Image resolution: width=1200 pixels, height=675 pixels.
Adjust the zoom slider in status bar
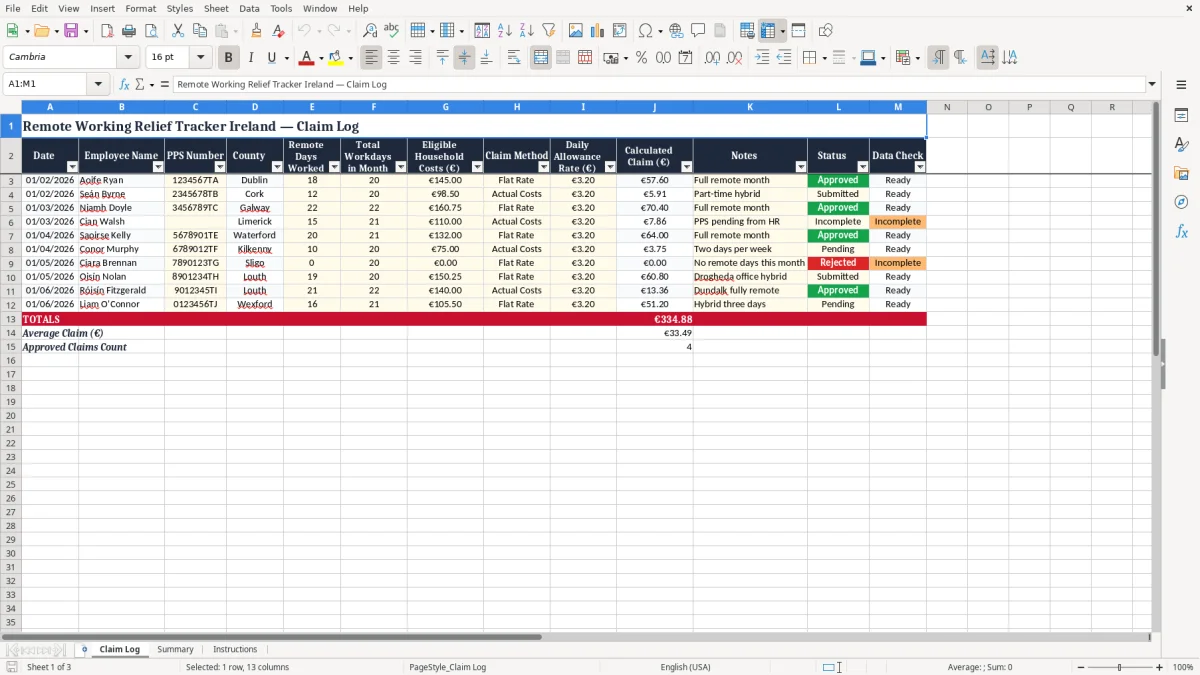tap(1119, 667)
